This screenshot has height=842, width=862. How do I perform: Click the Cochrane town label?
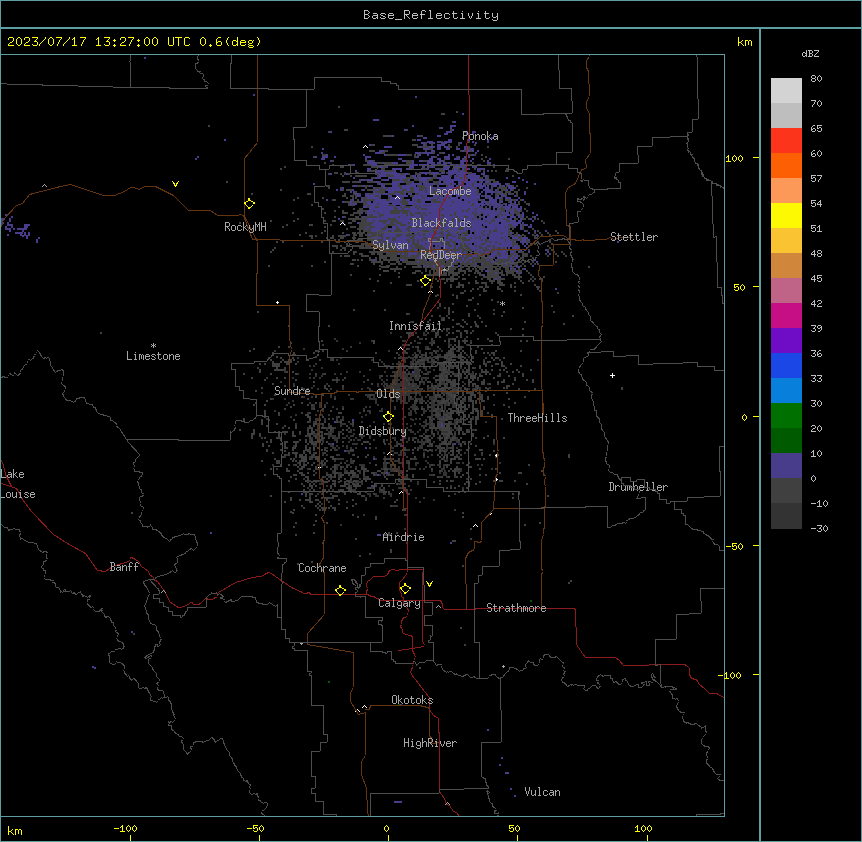[322, 568]
